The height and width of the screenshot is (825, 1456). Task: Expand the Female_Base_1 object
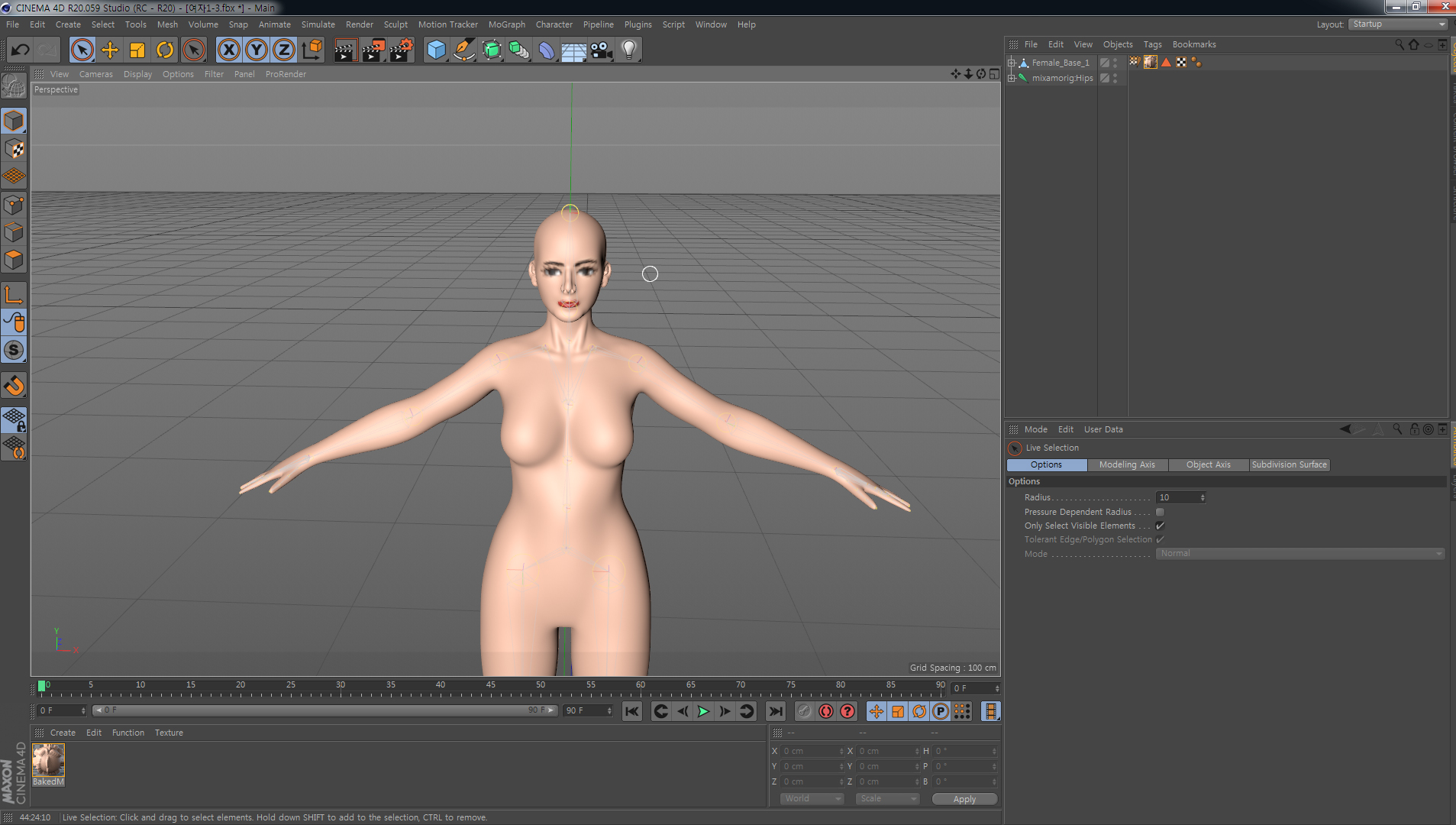pyautogui.click(x=1012, y=63)
